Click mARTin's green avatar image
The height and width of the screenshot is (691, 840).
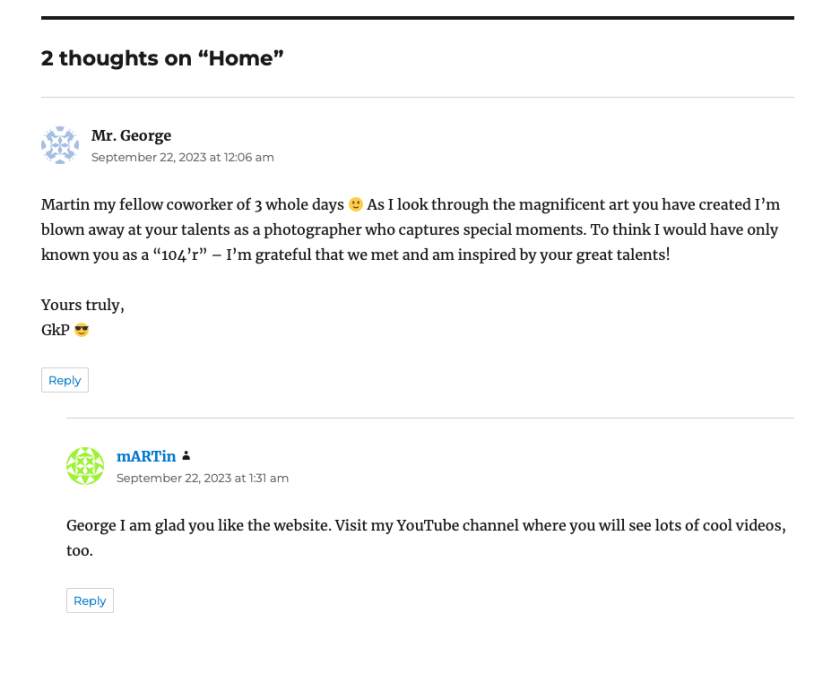click(x=85, y=466)
